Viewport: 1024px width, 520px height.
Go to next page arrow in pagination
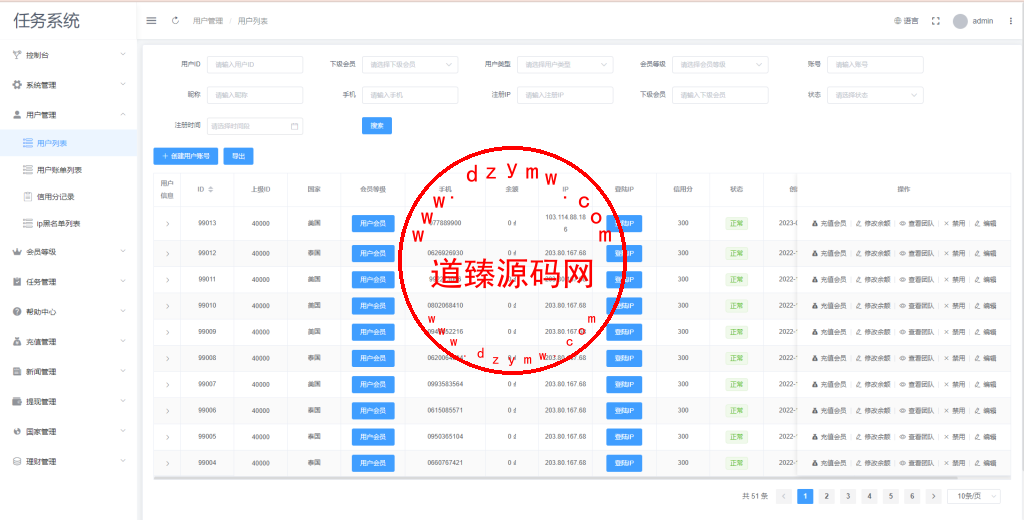click(x=934, y=496)
